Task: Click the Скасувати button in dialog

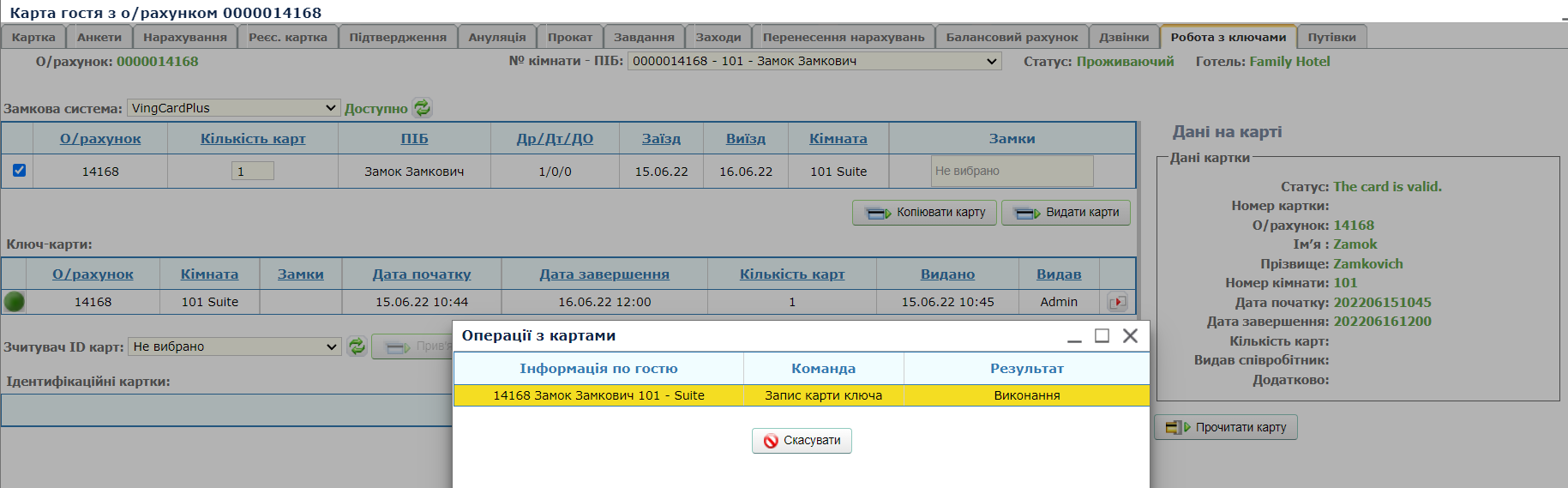Action: [x=802, y=441]
